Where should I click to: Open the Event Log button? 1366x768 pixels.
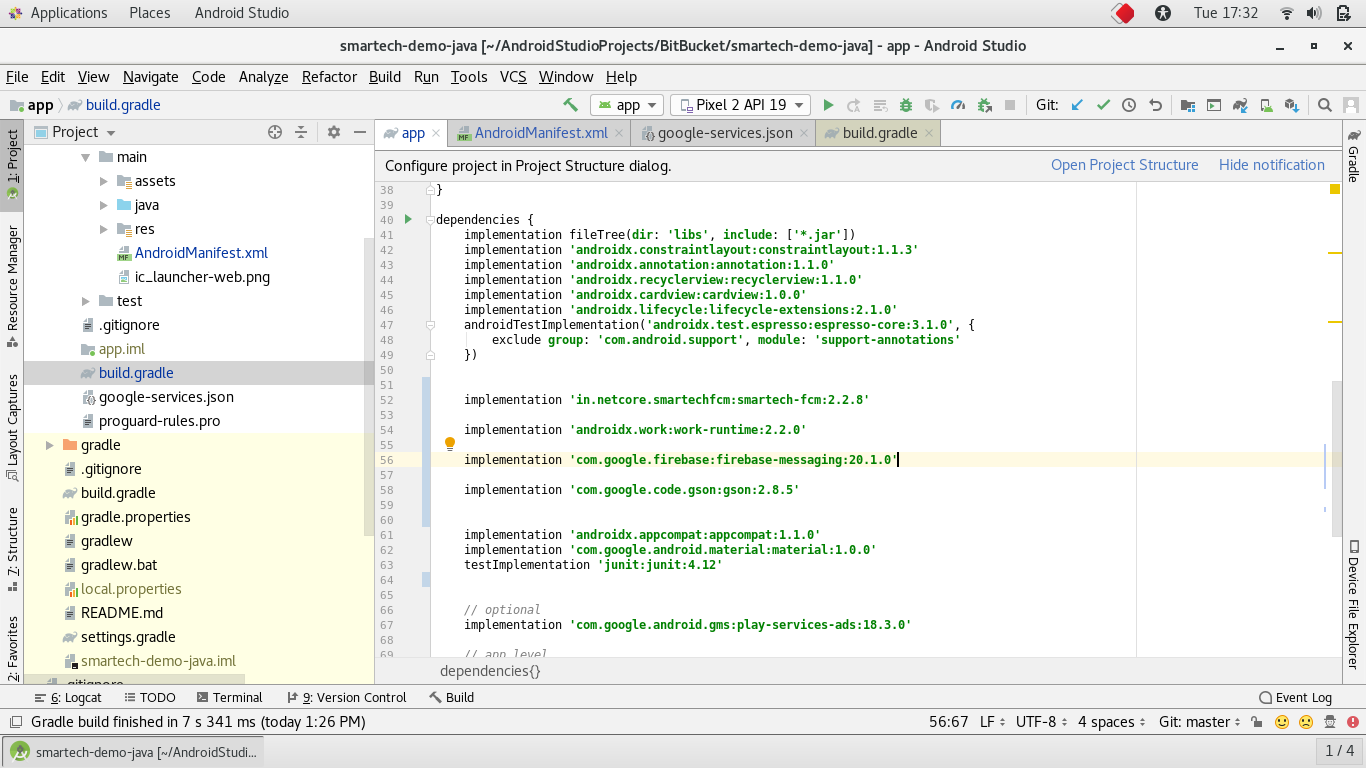click(x=1296, y=697)
